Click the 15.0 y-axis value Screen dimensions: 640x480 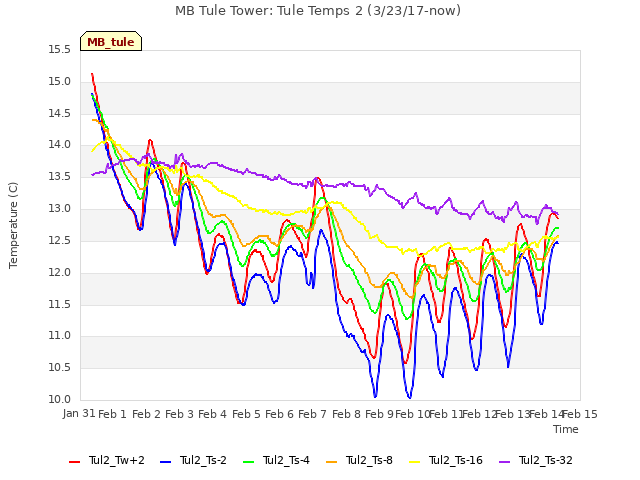[x=60, y=82]
